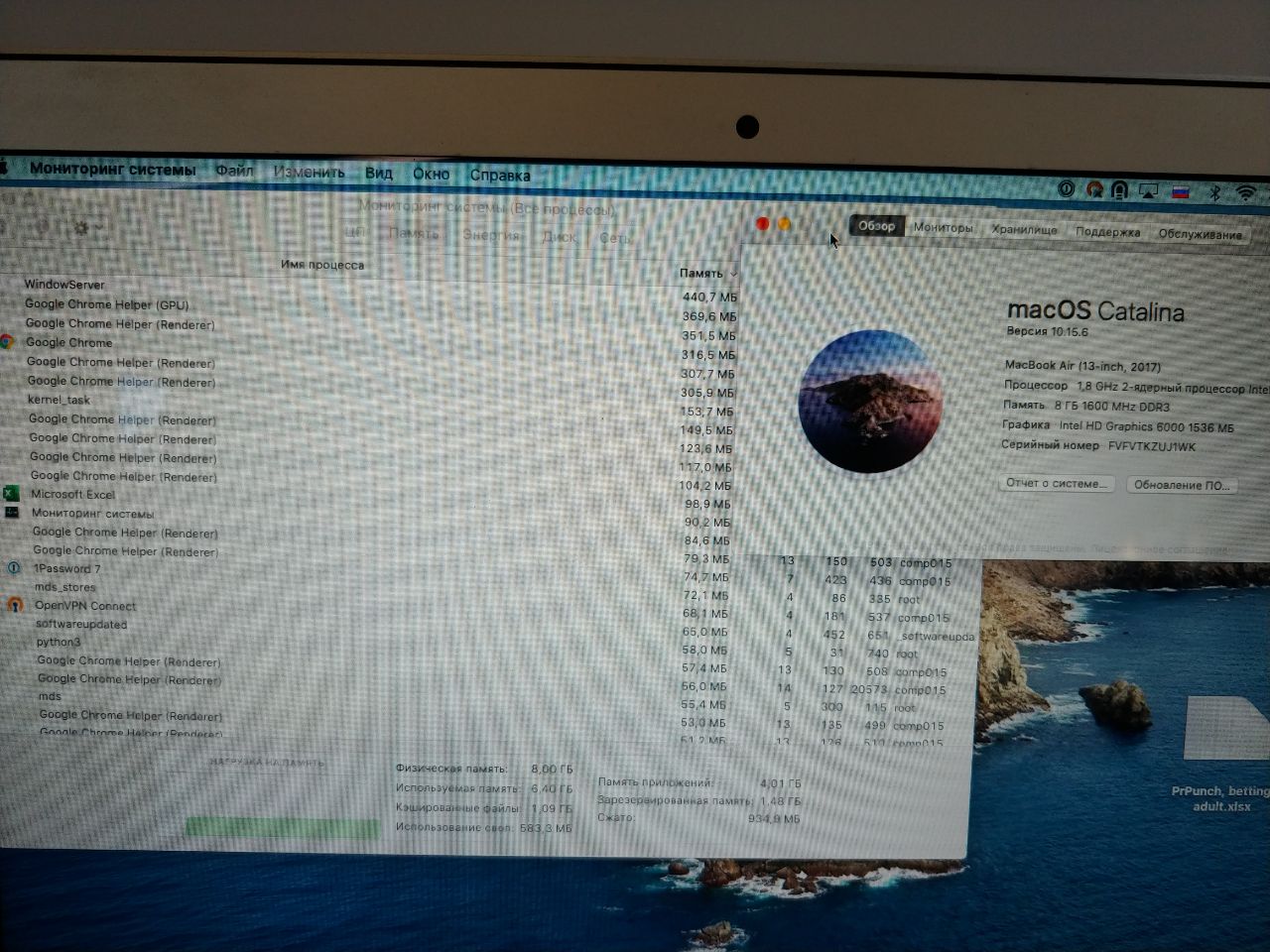Open the orange OpenVPN menu bar icon
Image resolution: width=1270 pixels, height=952 pixels.
point(1094,188)
